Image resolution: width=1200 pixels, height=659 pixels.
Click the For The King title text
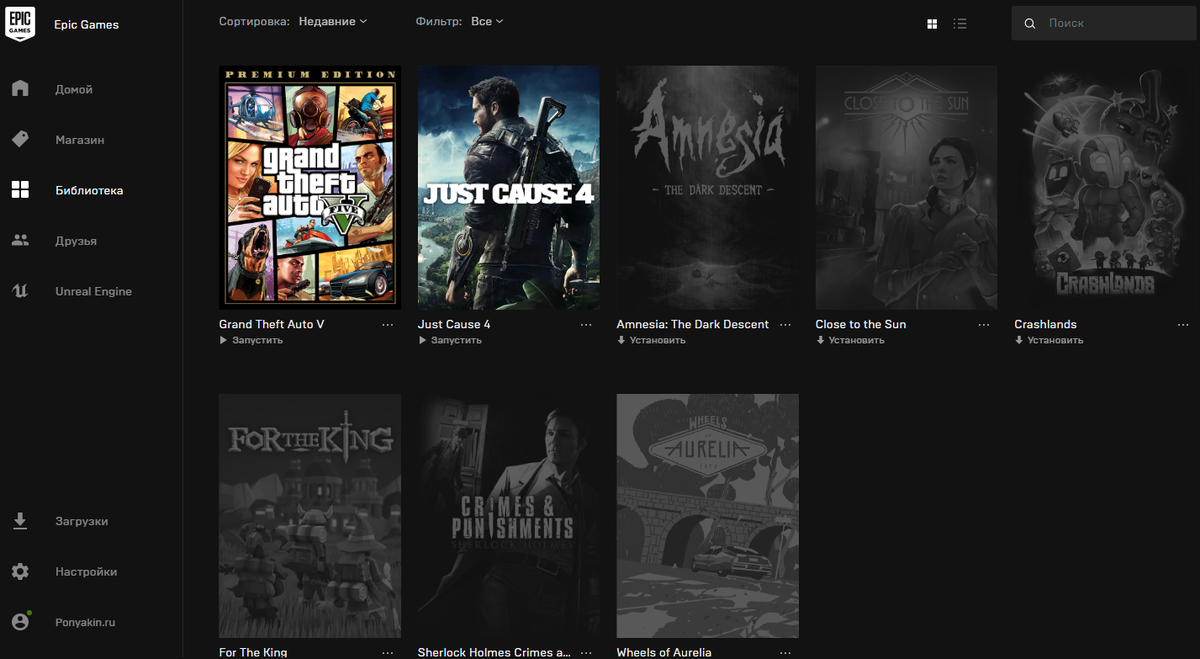pyautogui.click(x=253, y=652)
